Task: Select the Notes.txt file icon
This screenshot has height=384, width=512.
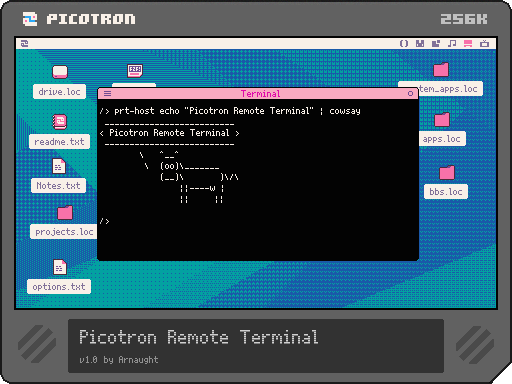Action: tap(59, 166)
